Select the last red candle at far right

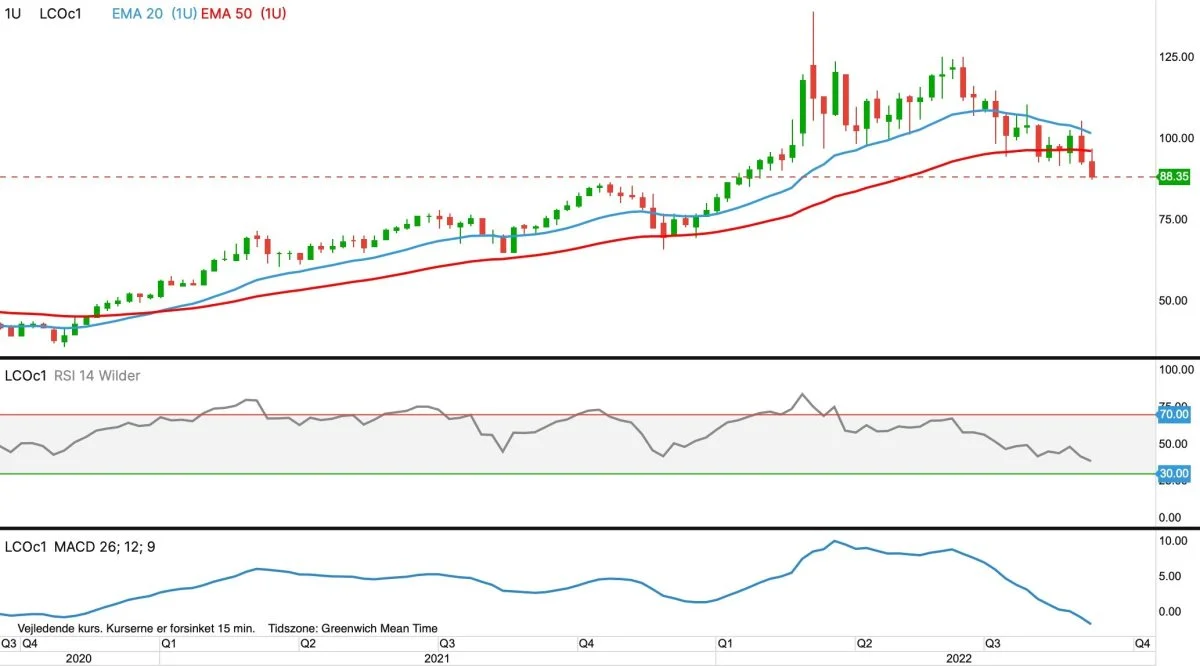point(1092,164)
